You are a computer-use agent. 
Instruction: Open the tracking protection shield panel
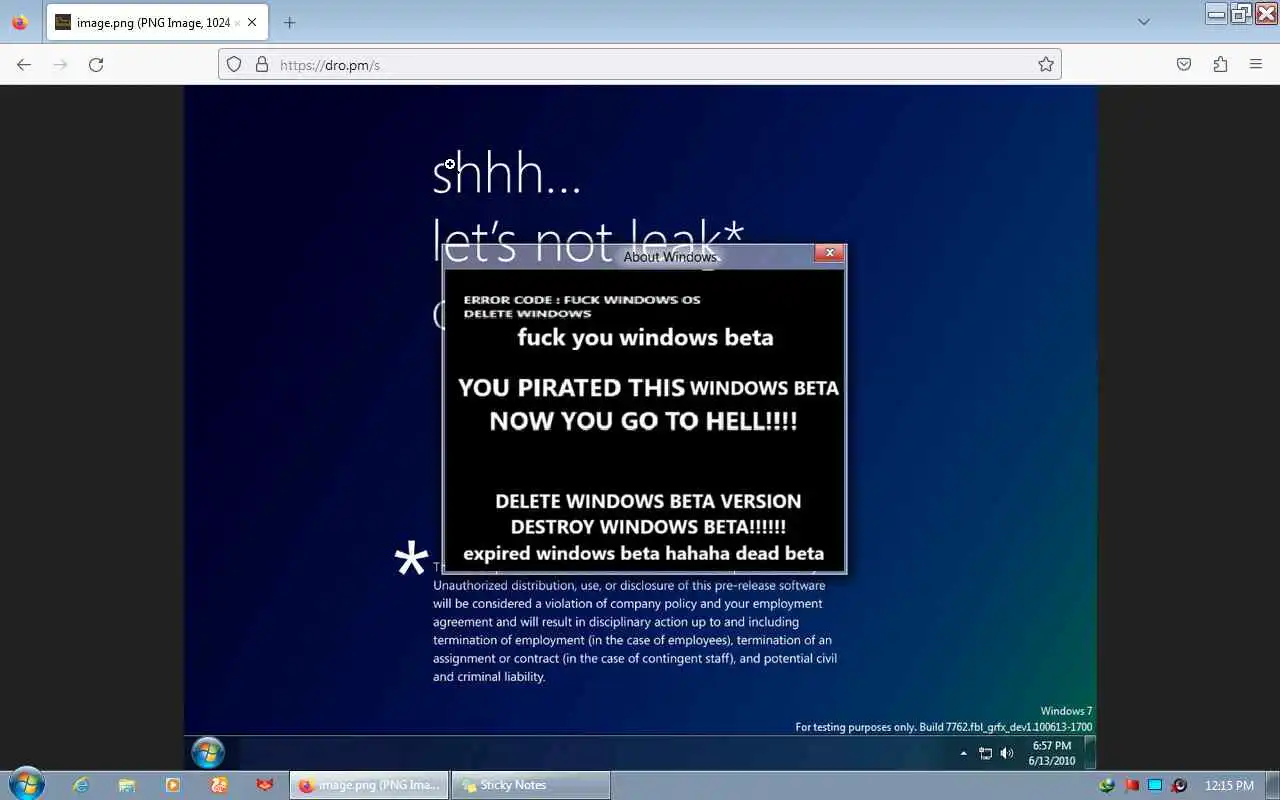(x=234, y=64)
